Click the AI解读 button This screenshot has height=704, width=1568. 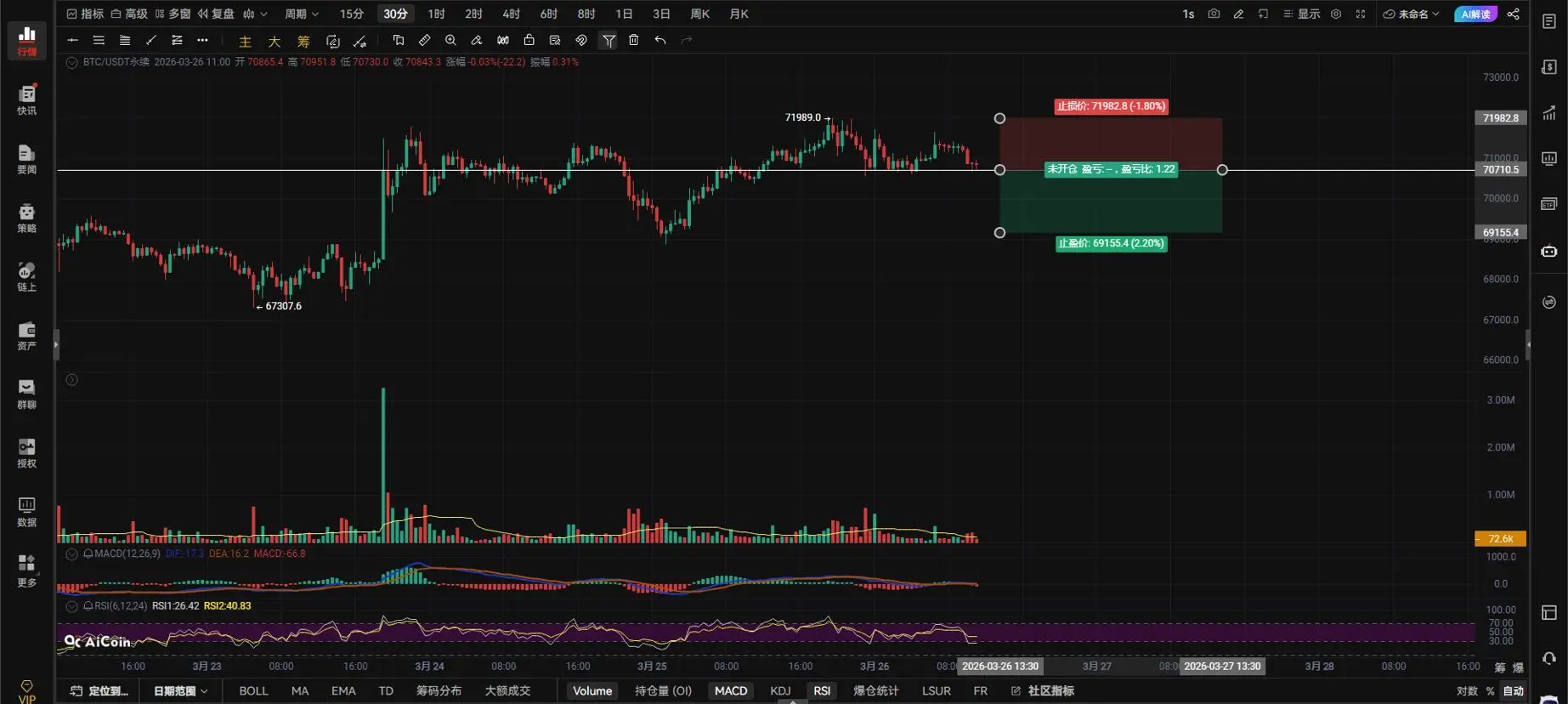pyautogui.click(x=1476, y=14)
